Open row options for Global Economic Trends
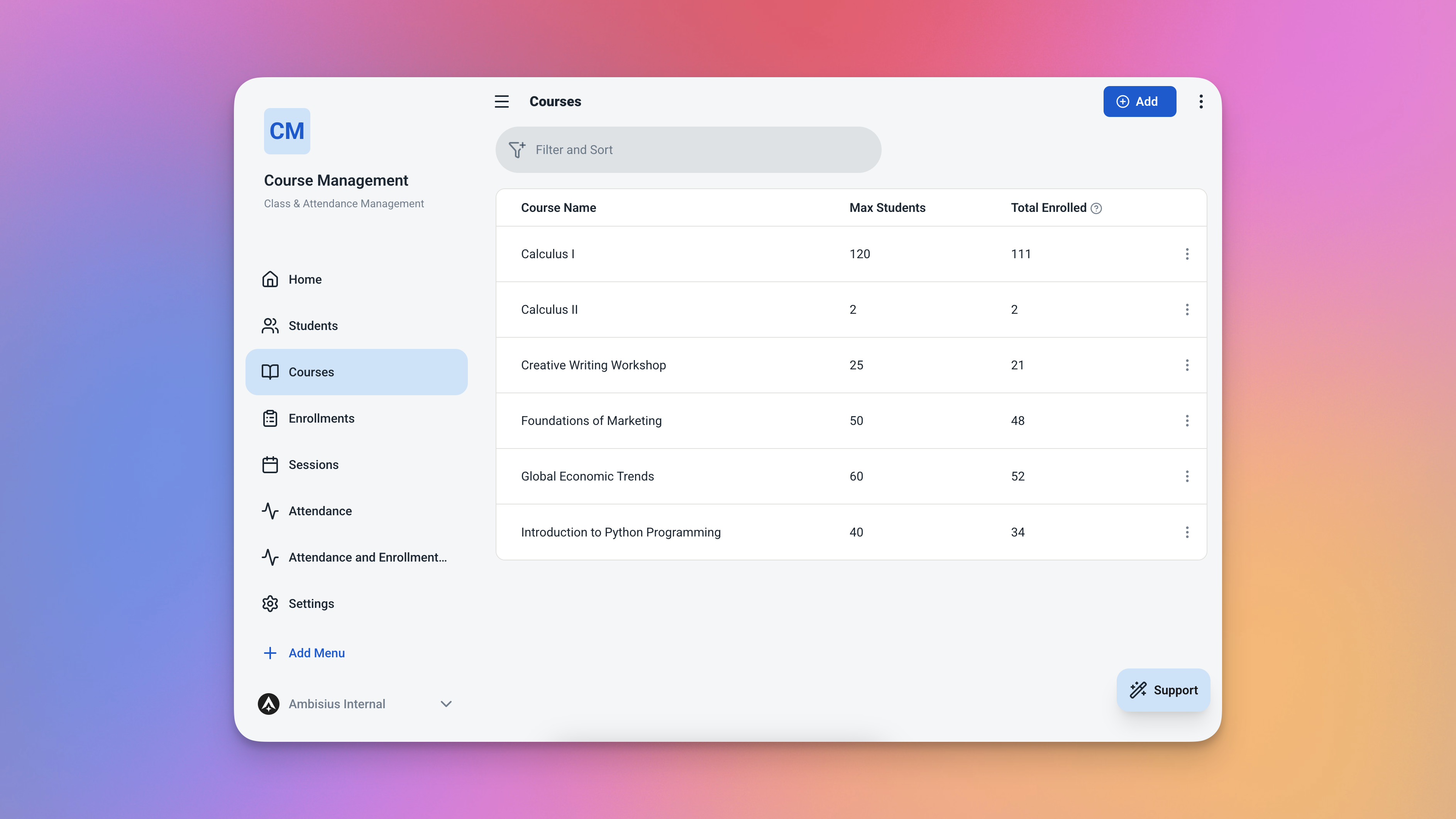Screen dimensions: 1456x819 point(1187,477)
